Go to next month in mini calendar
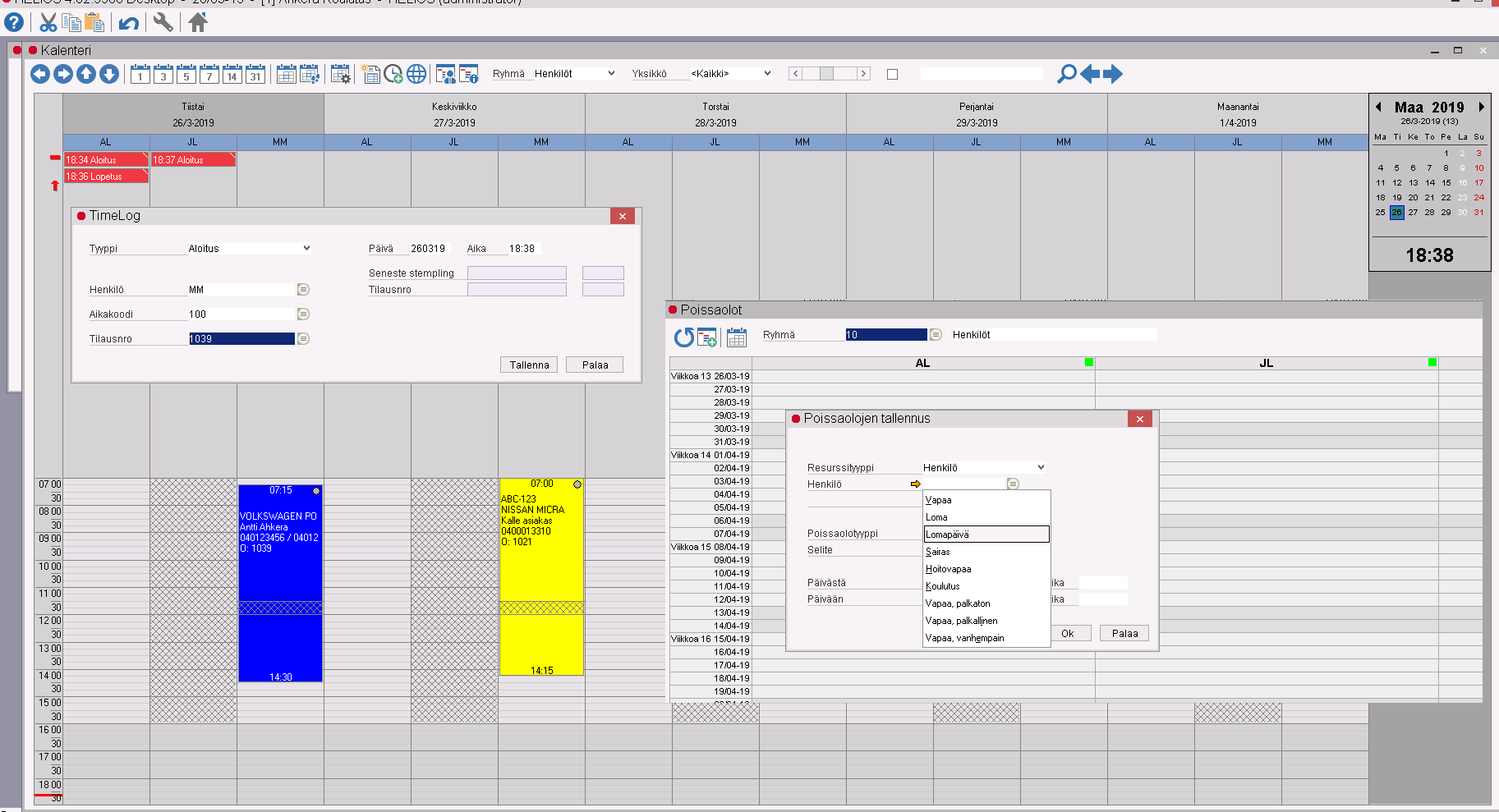 (1481, 107)
